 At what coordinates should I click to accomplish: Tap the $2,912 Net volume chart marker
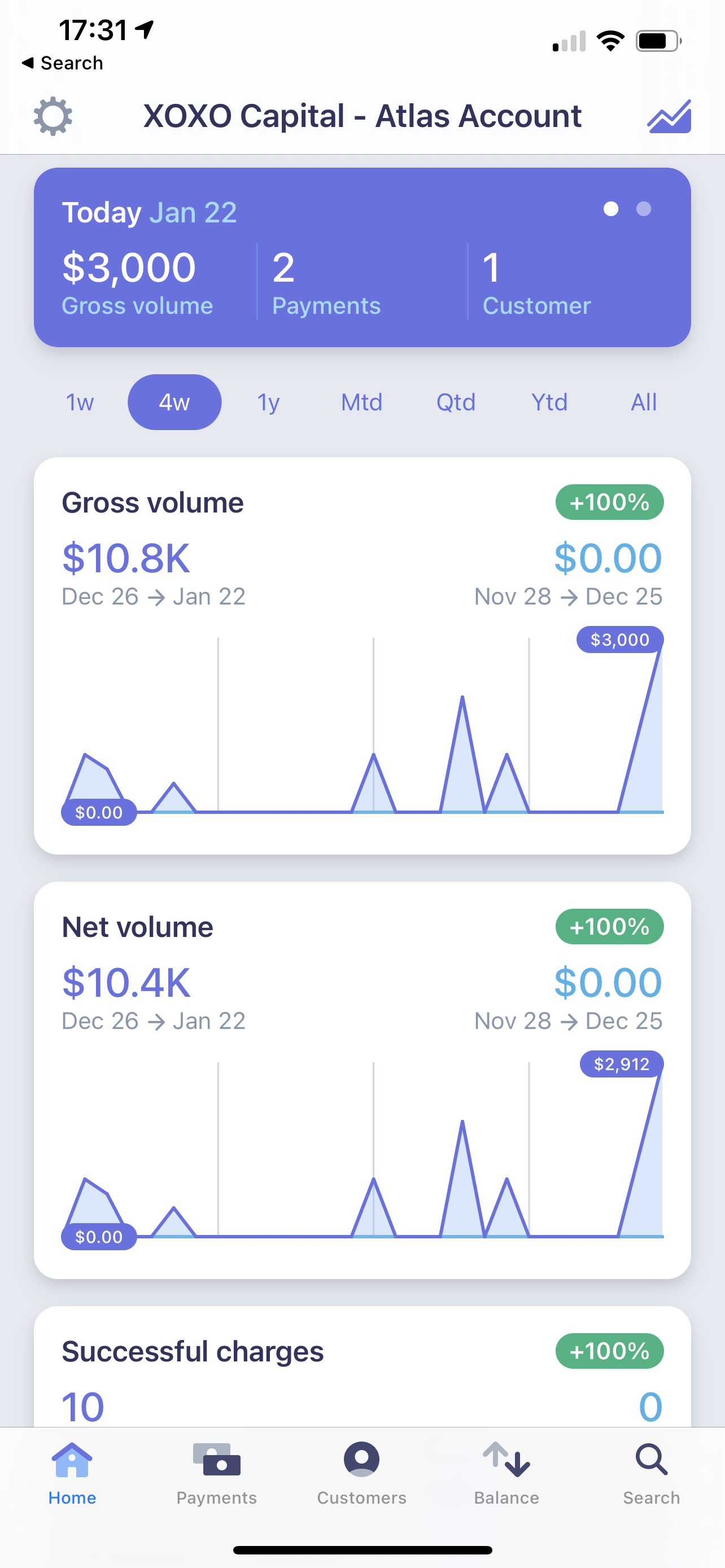point(622,1064)
